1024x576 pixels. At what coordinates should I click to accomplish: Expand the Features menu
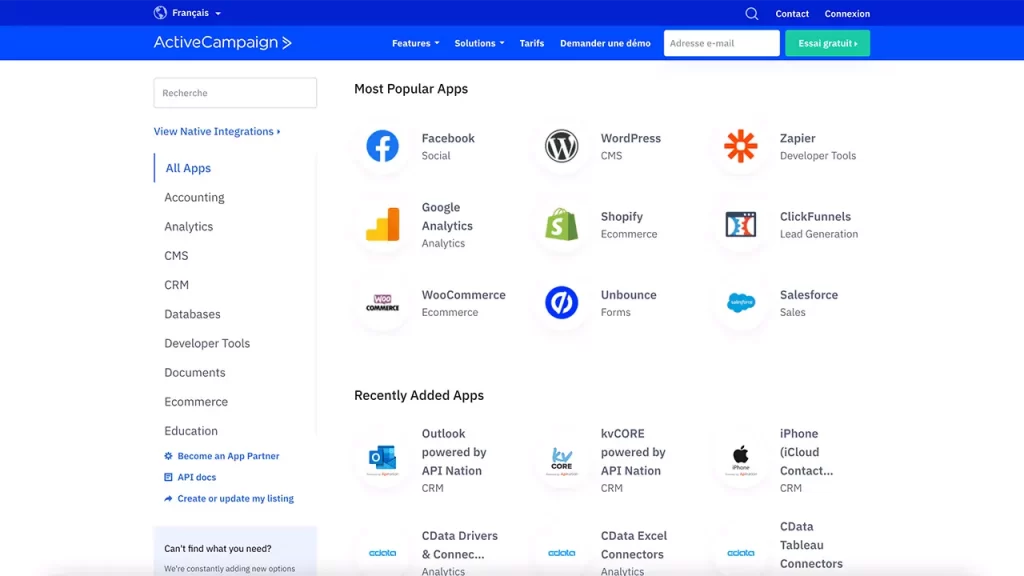[415, 43]
